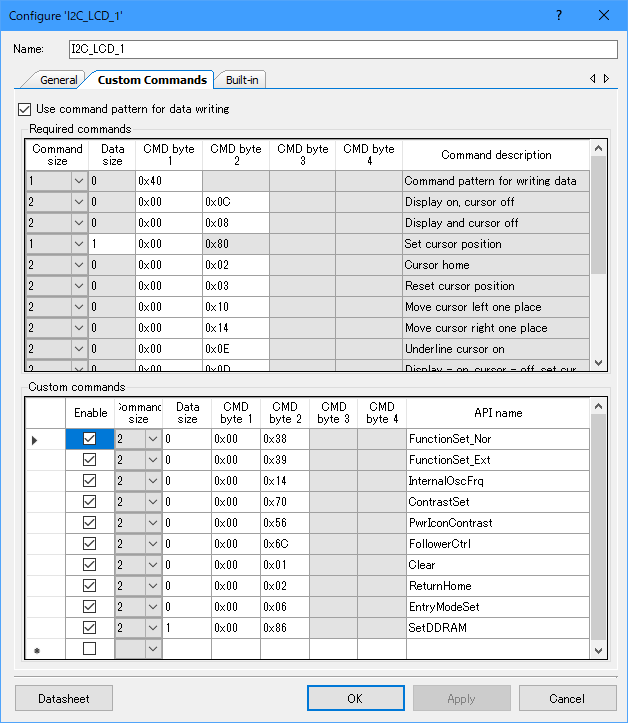Click the tab scroll right arrow
This screenshot has height=723, width=628.
606,79
